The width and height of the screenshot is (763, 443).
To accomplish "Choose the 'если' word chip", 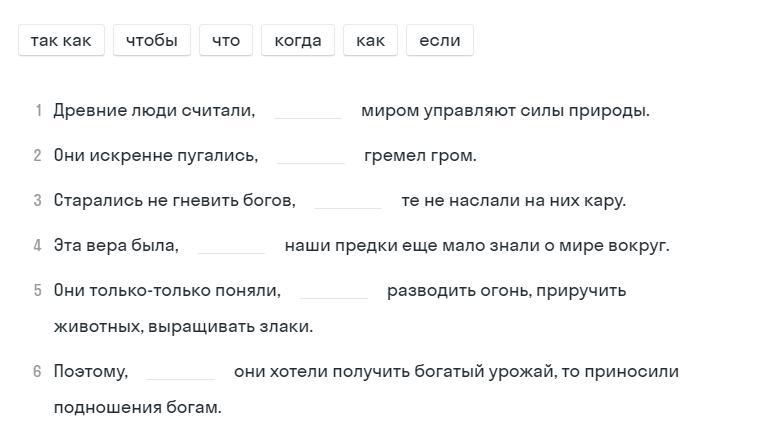I will tap(440, 40).
